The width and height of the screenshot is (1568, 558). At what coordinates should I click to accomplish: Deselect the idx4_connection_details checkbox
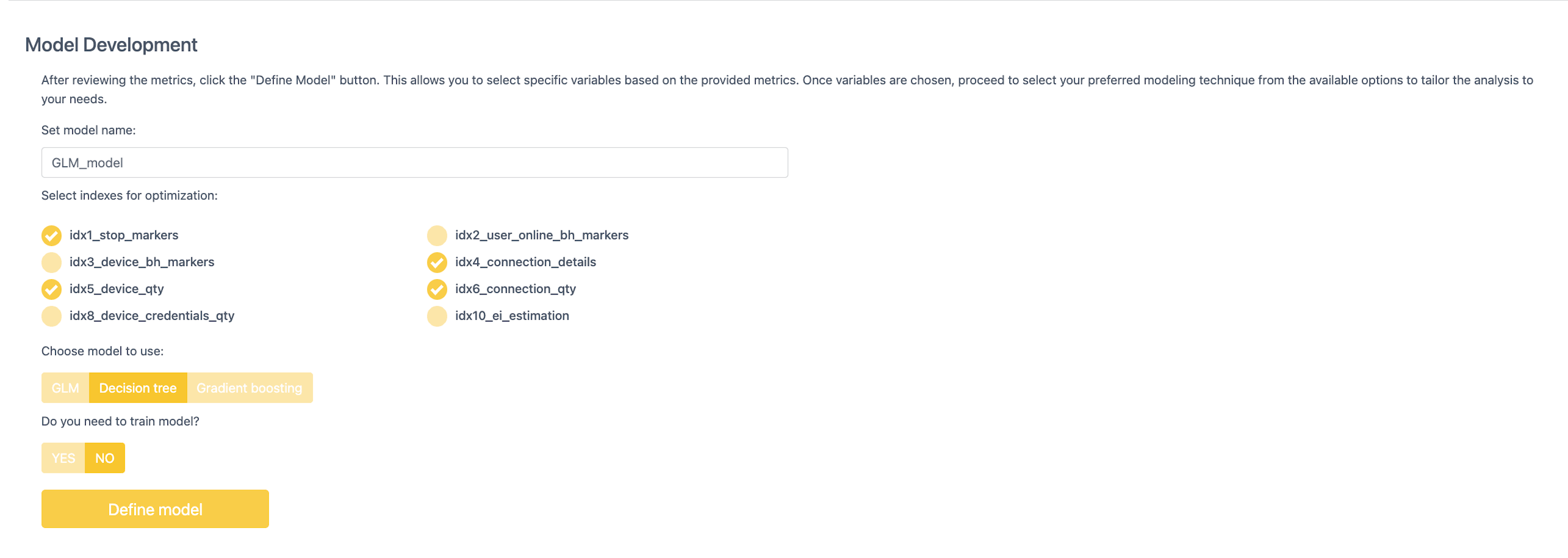[437, 262]
